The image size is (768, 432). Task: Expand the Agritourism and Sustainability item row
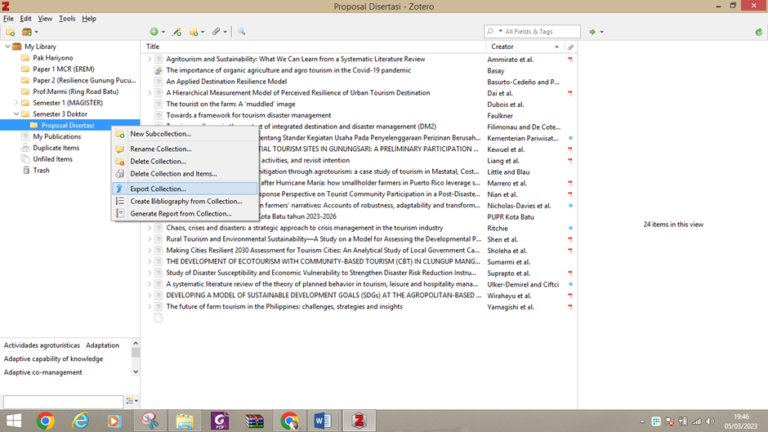[150, 59]
